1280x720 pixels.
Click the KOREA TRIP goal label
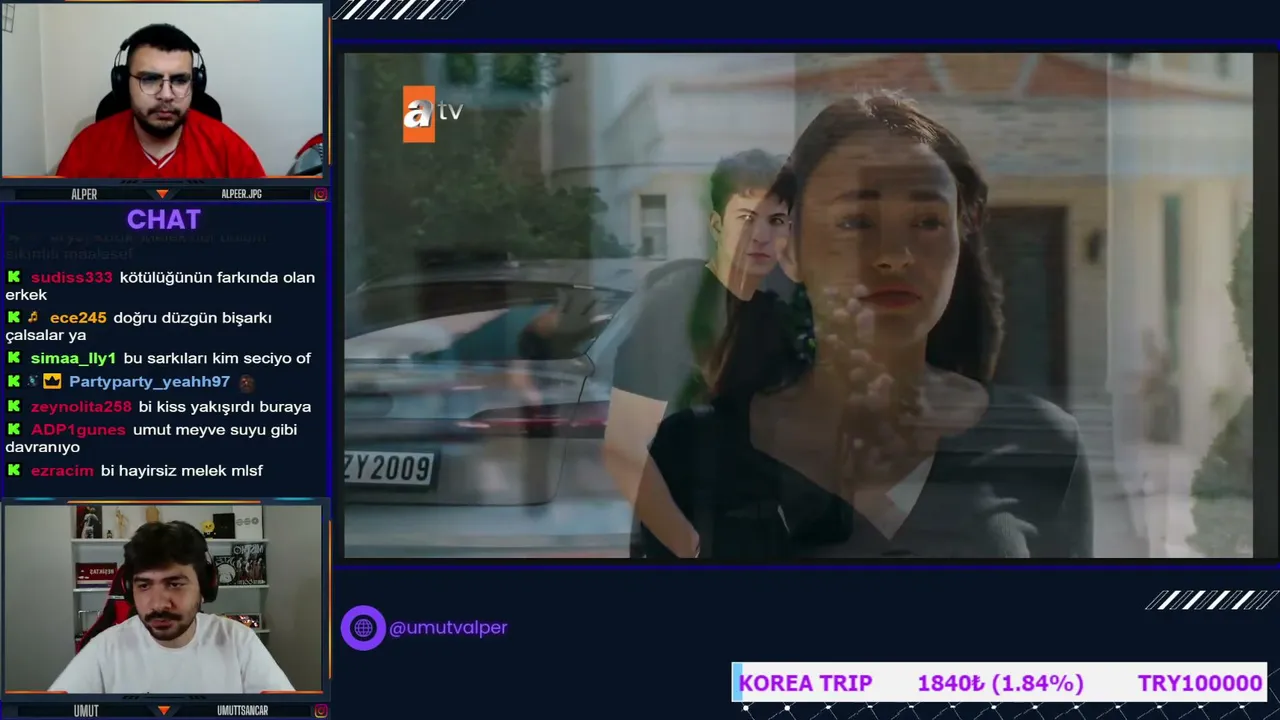click(x=805, y=683)
